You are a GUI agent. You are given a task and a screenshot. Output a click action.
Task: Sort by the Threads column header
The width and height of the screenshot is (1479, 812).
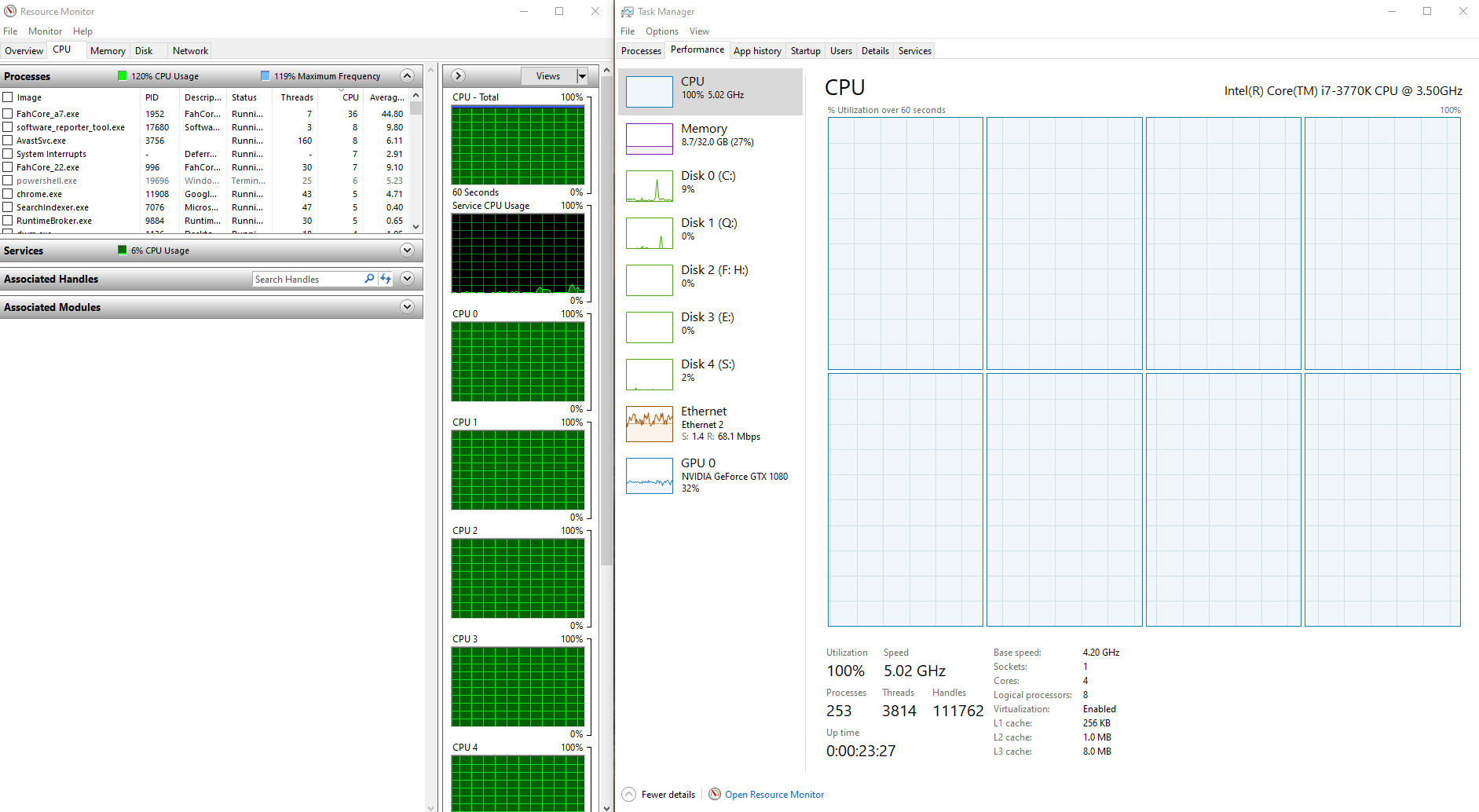coord(296,97)
